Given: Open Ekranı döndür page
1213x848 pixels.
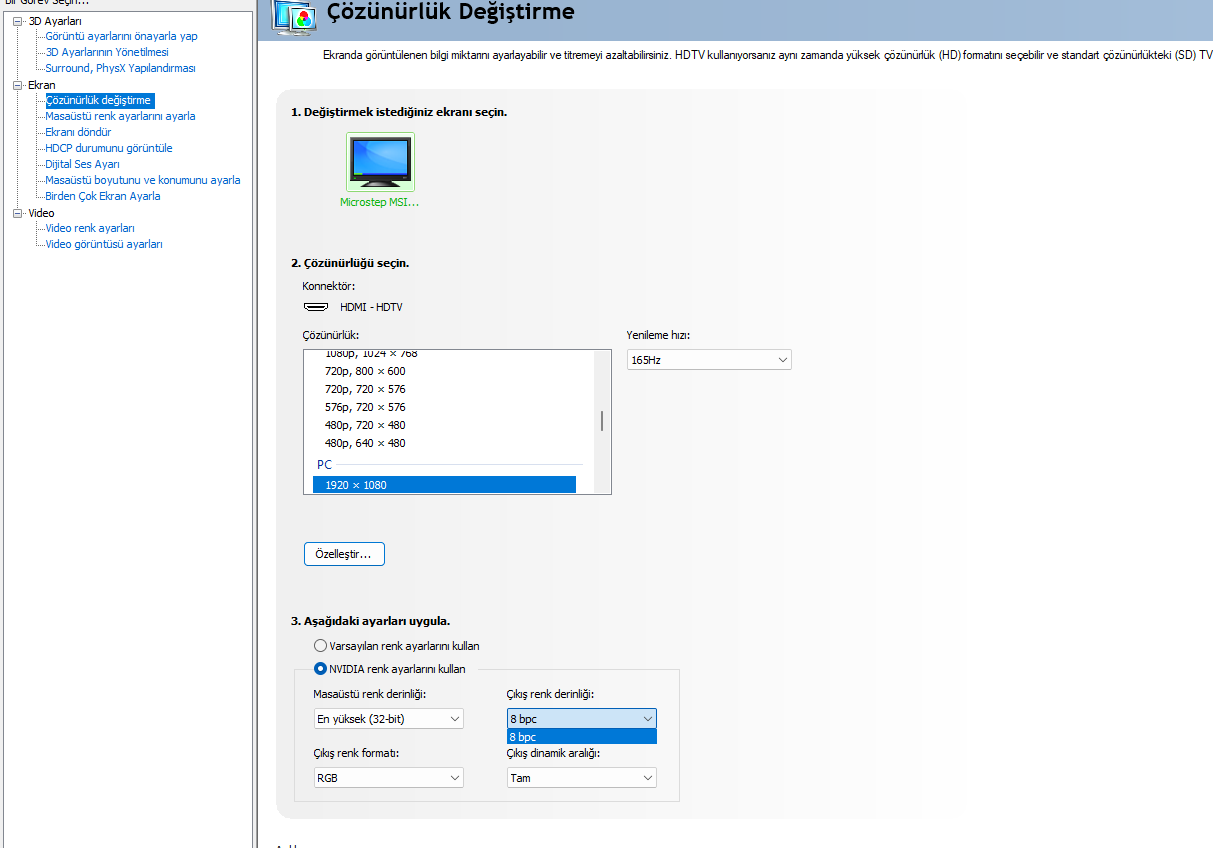Looking at the screenshot, I should coord(78,132).
